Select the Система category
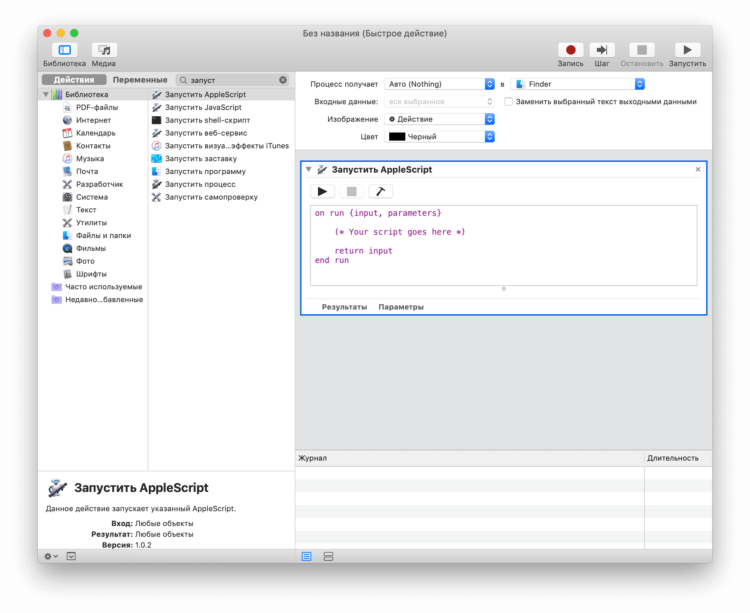750x613 pixels. pos(92,197)
